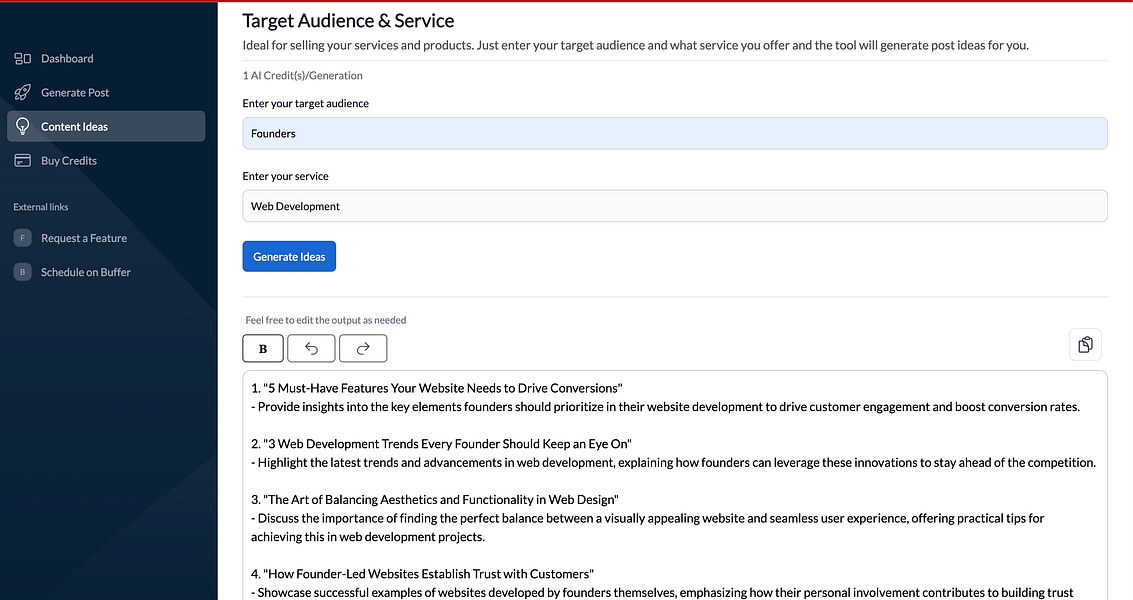
Task: Click the service field containing Web Development
Action: point(674,207)
